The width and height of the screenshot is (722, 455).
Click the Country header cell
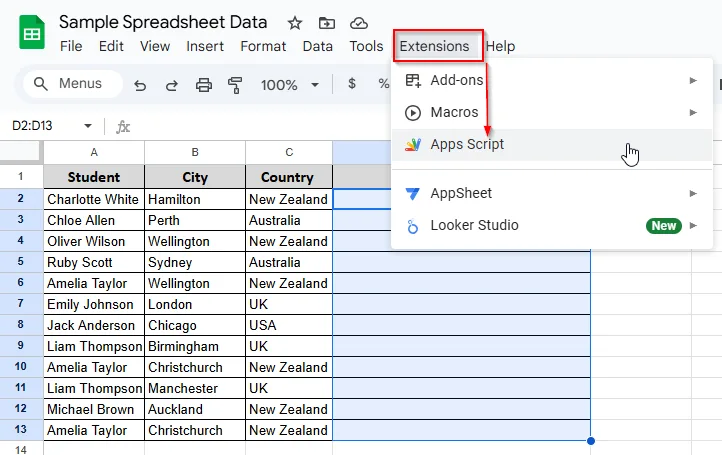point(289,177)
